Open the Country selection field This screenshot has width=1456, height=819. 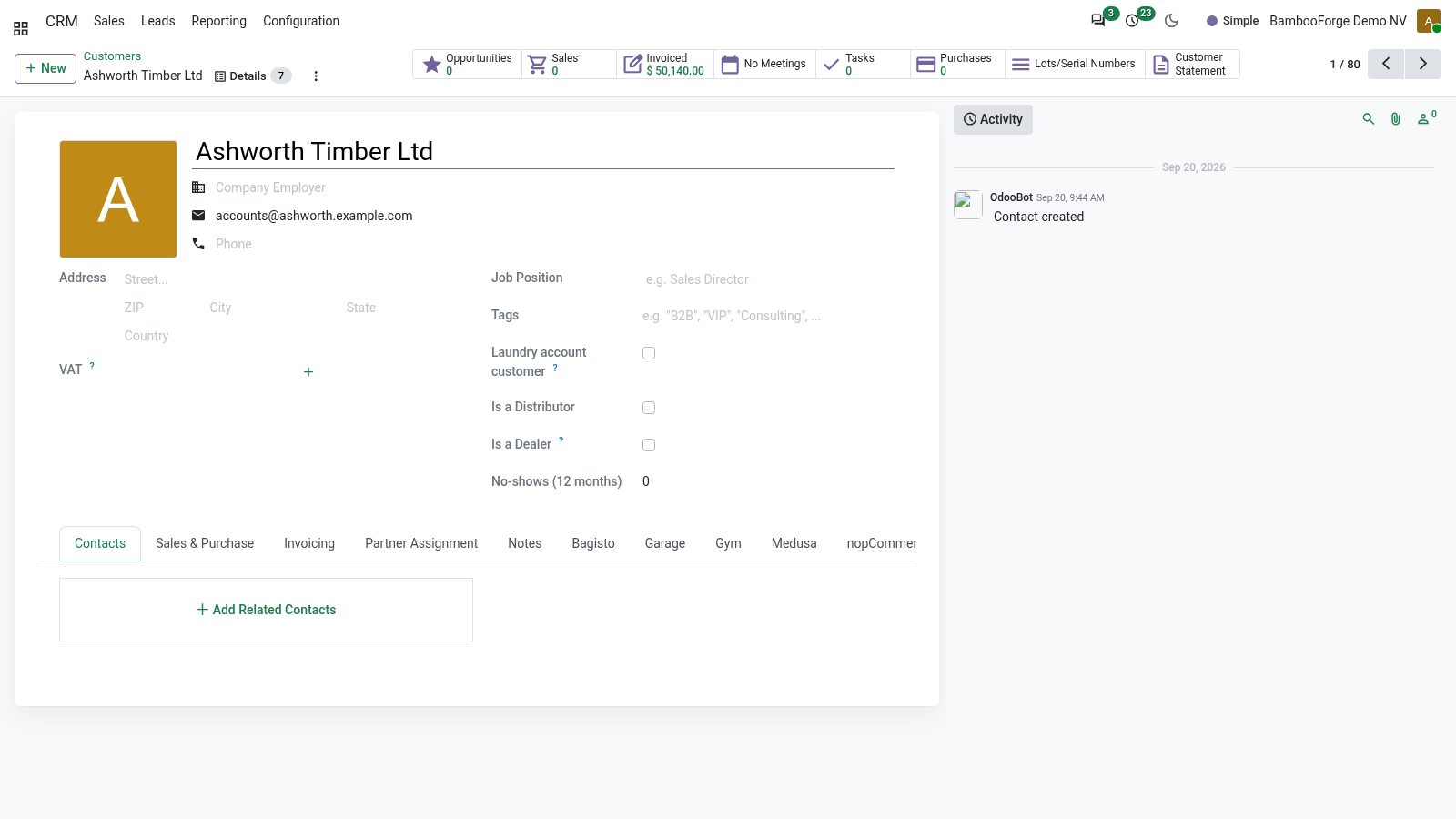point(292,336)
